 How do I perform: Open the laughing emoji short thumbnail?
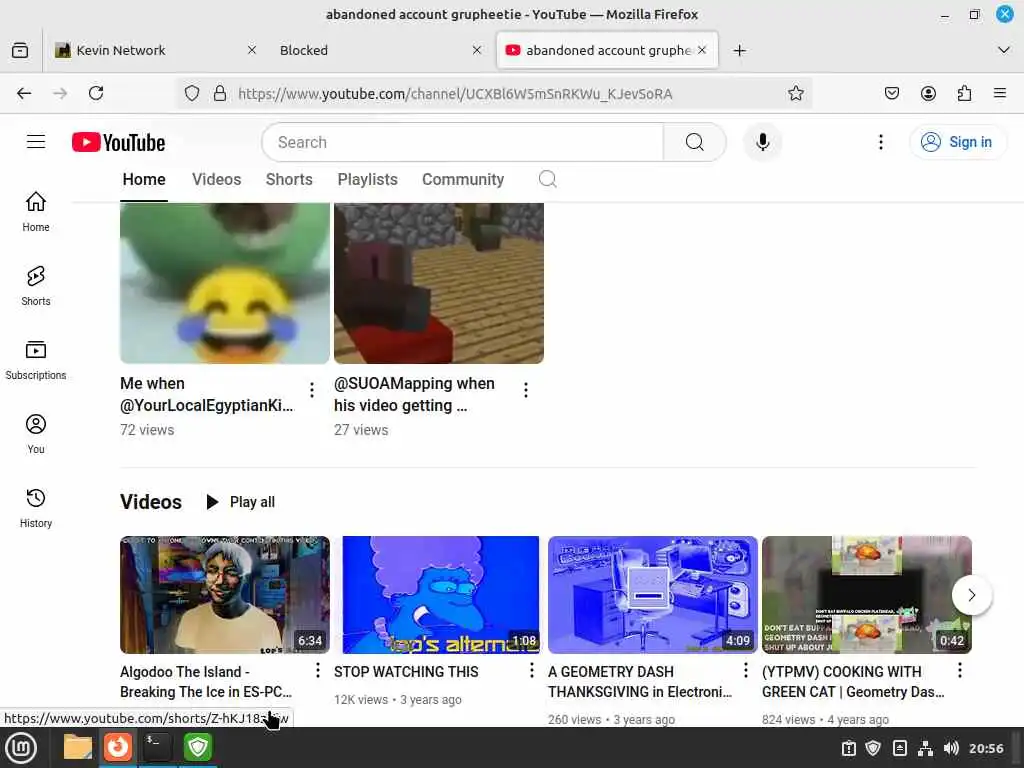point(225,283)
